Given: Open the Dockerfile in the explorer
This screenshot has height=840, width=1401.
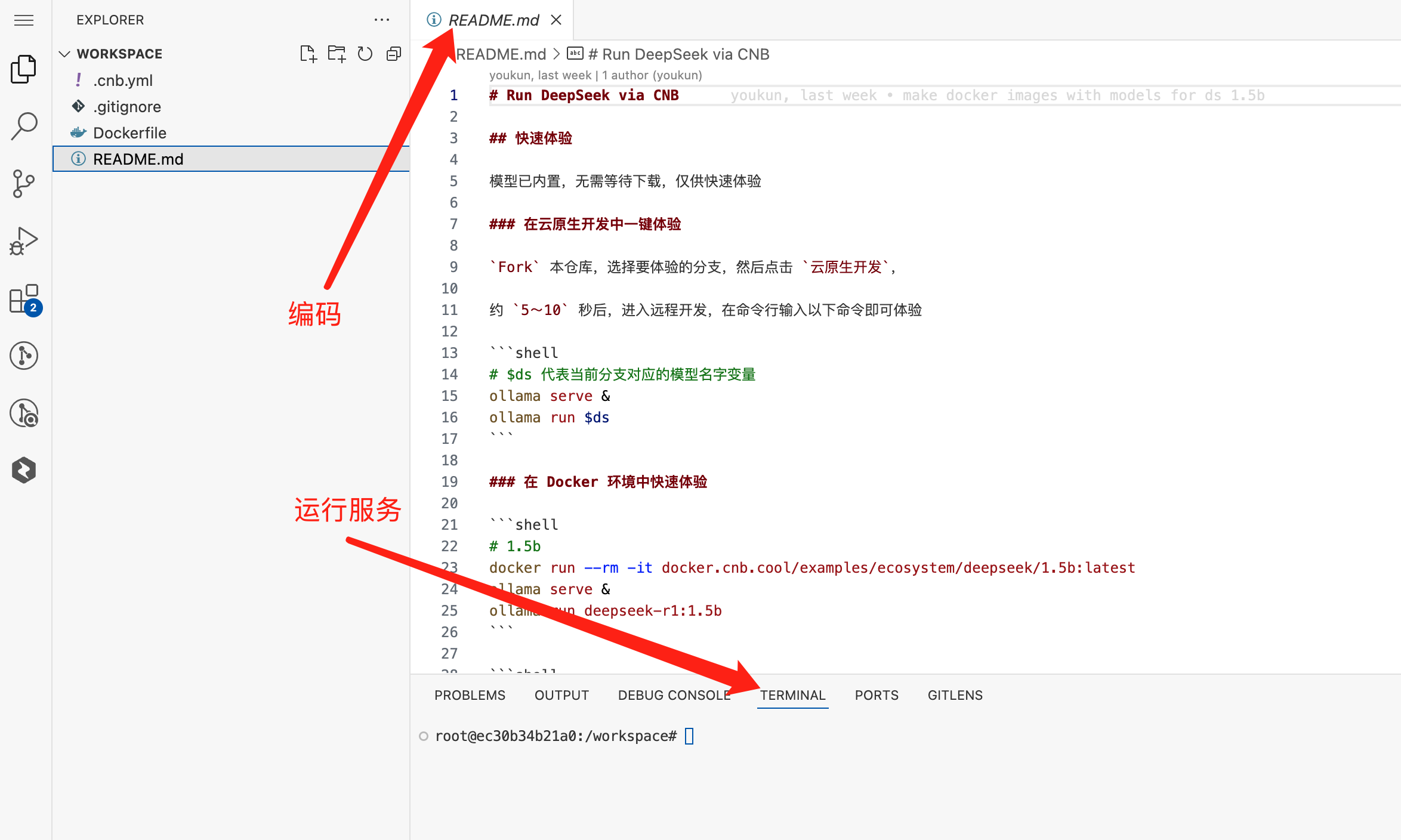Looking at the screenshot, I should point(129,132).
